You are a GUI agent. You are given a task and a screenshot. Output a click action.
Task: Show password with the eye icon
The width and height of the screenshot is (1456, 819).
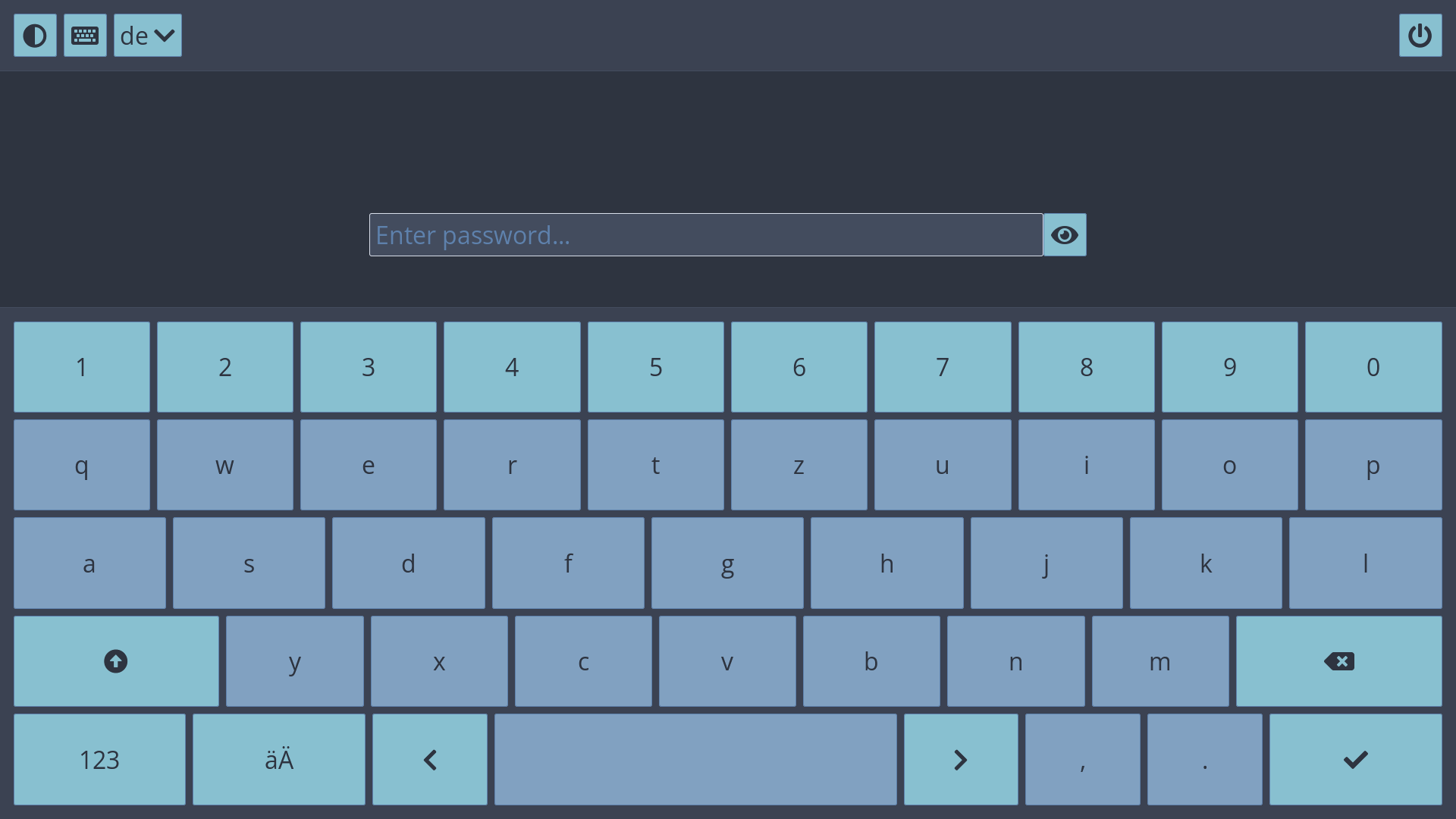1065,235
